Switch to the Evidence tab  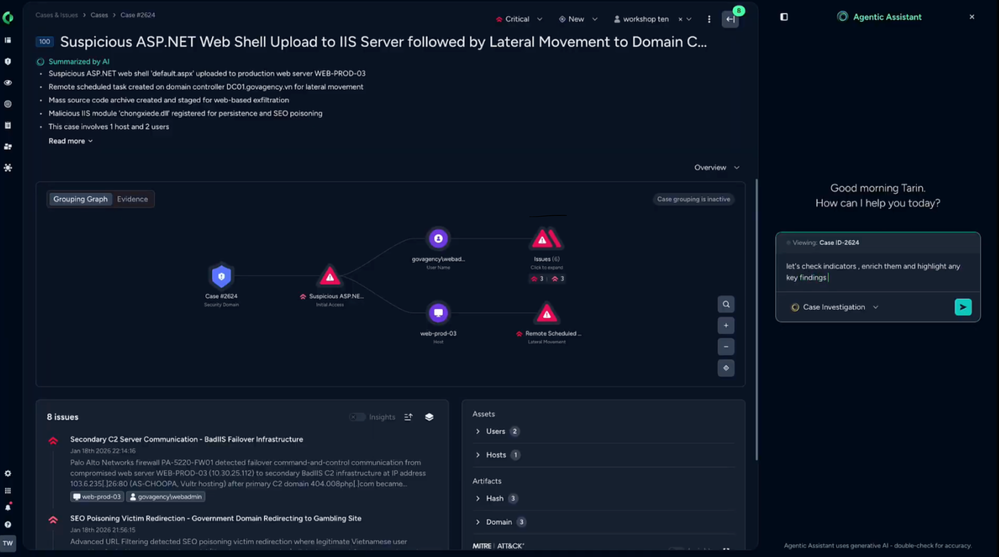click(133, 199)
